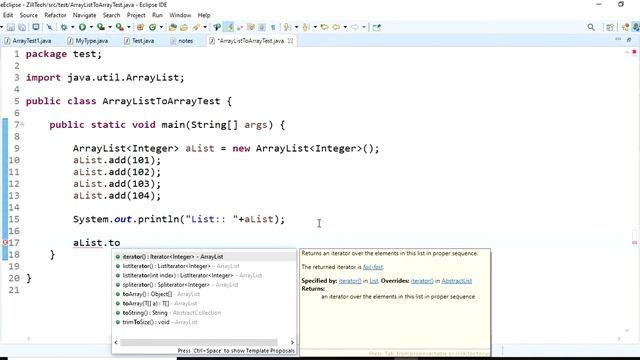This screenshot has height=360, width=640.
Task: Click the Open Task folder icon
Action: [184, 27]
